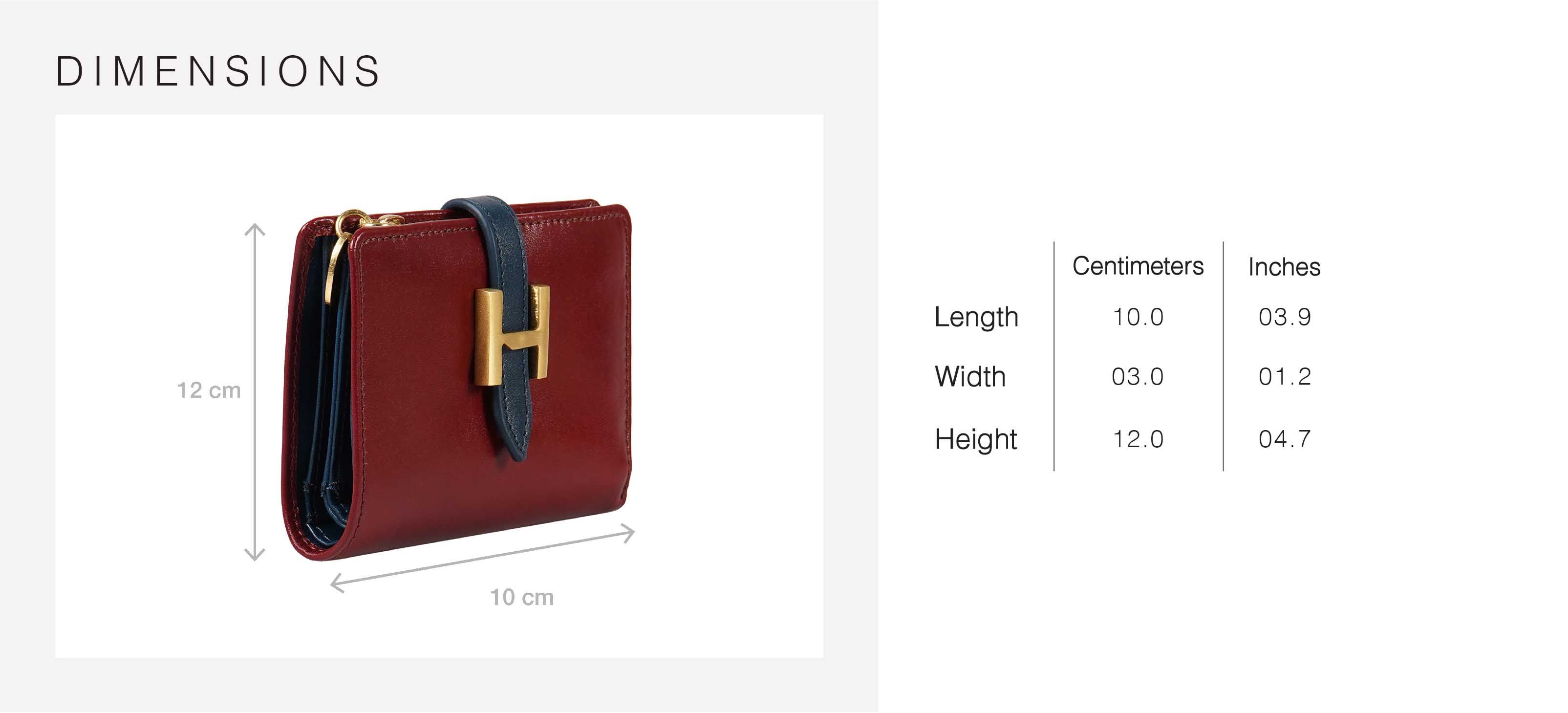1568x713 pixels.
Task: Select the DIMENSIONS heading
Action: coord(218,71)
